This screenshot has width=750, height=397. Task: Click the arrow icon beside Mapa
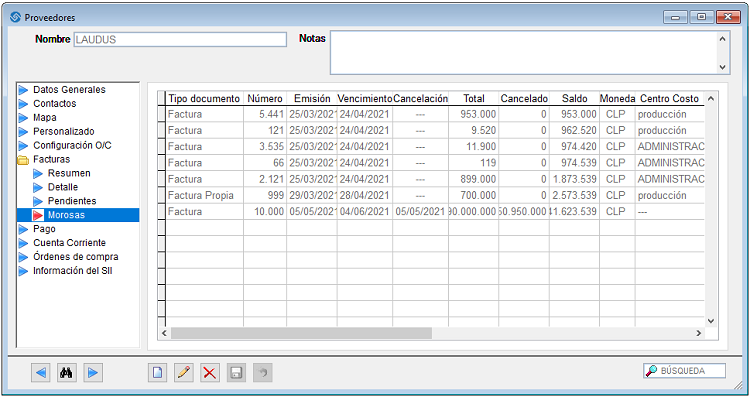tap(23, 118)
